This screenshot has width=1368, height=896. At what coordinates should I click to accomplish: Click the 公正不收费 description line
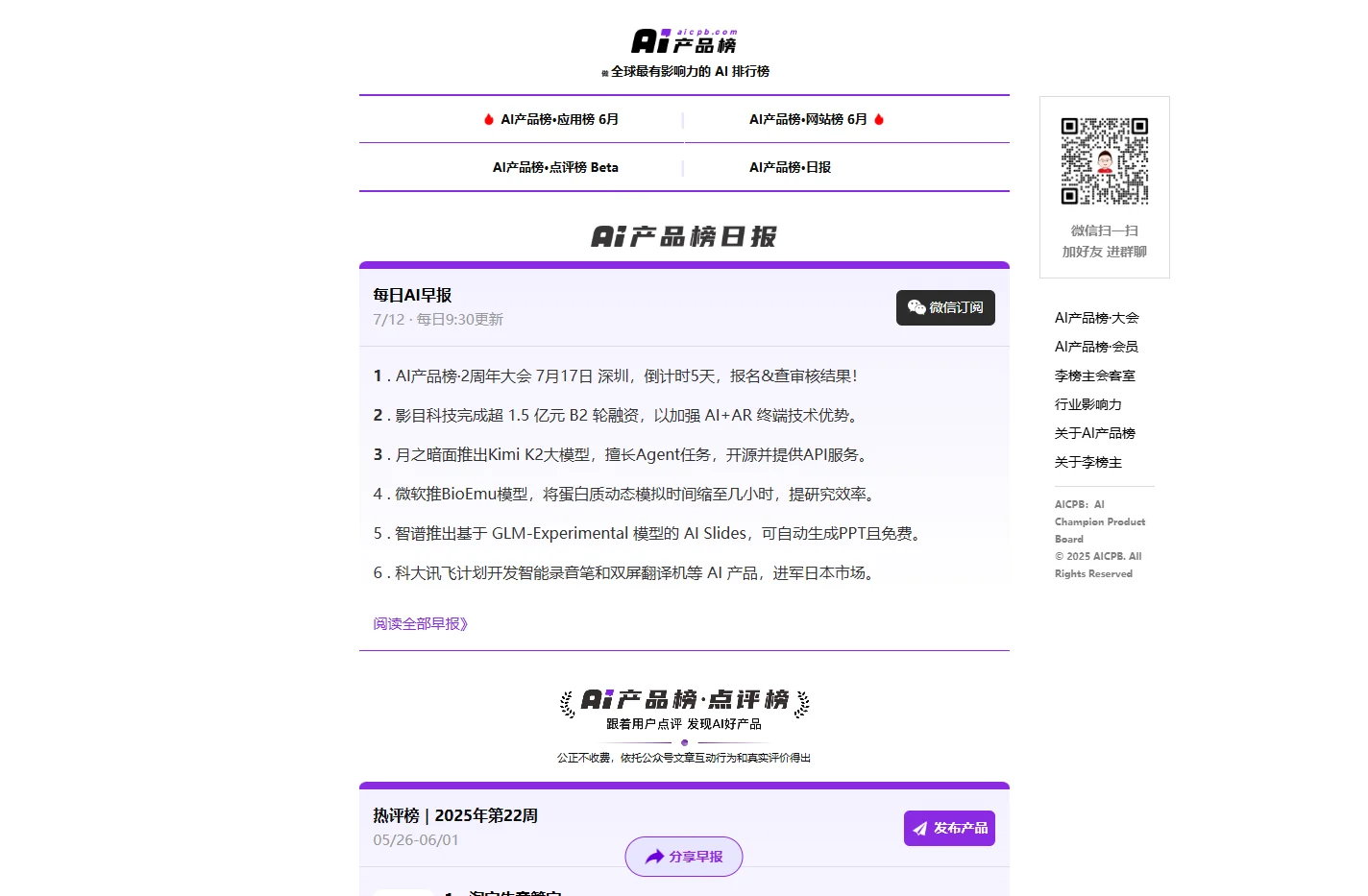pyautogui.click(x=684, y=758)
